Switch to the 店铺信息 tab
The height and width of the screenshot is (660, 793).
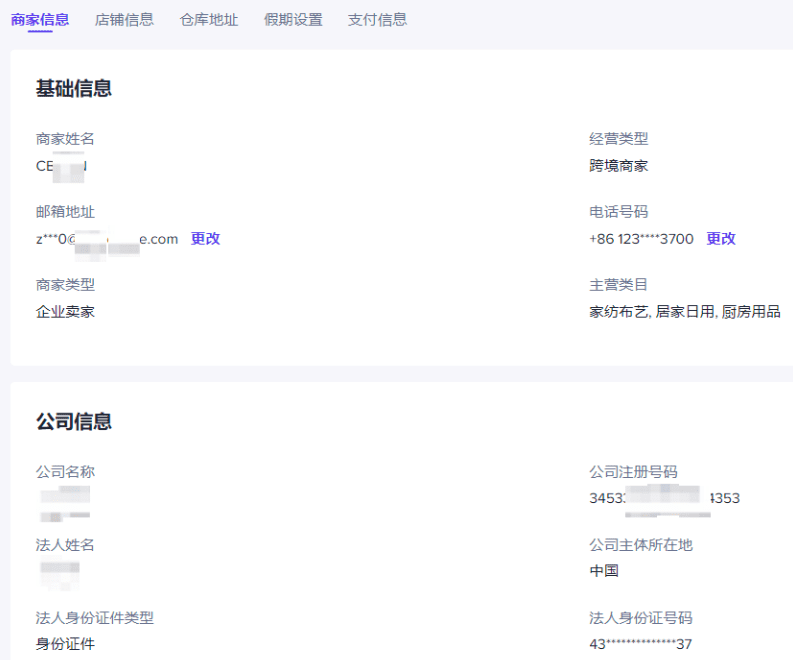click(x=124, y=20)
